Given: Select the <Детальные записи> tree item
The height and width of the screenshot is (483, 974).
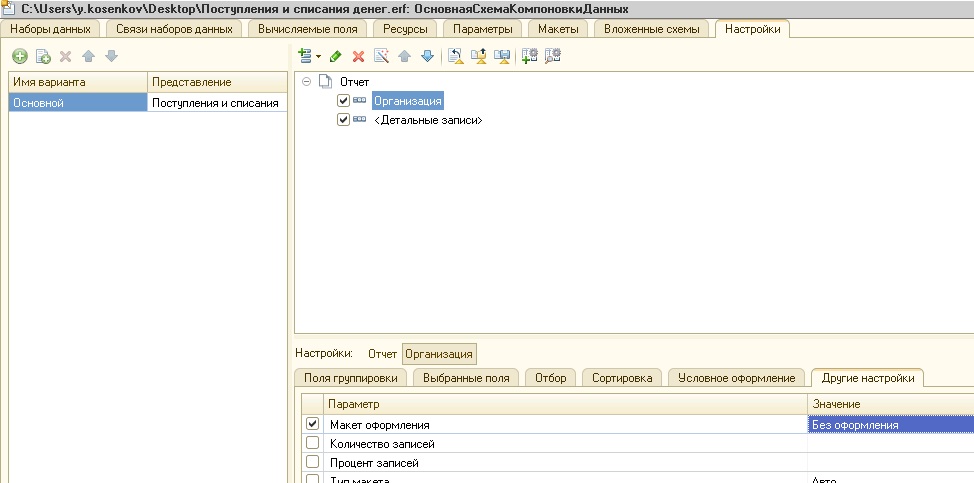Looking at the screenshot, I should [429, 120].
